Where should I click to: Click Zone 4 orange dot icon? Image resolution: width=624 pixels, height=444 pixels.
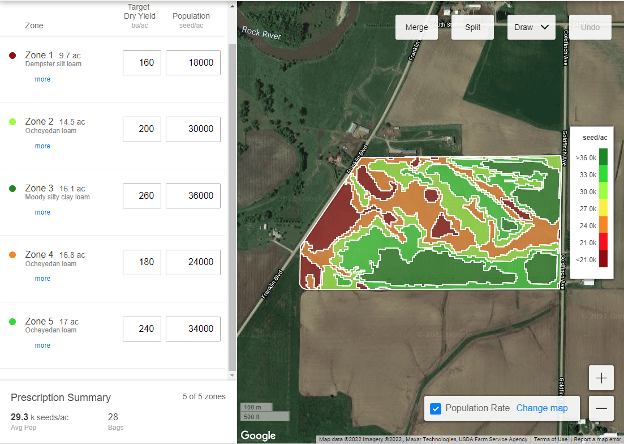tap(12, 255)
